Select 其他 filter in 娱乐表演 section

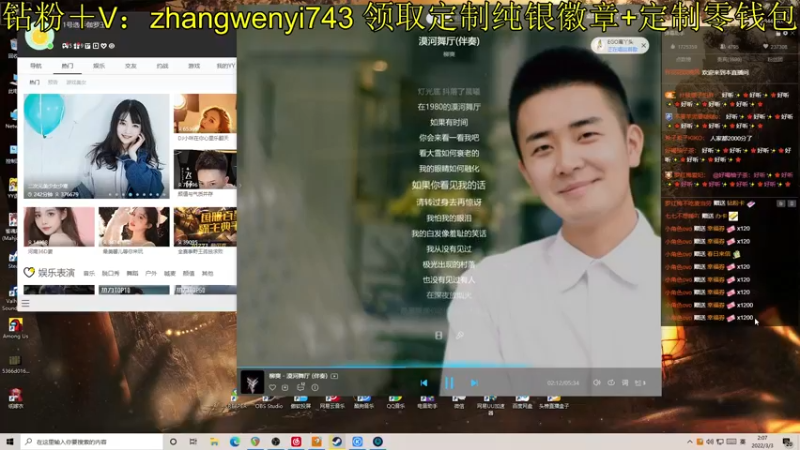207,273
